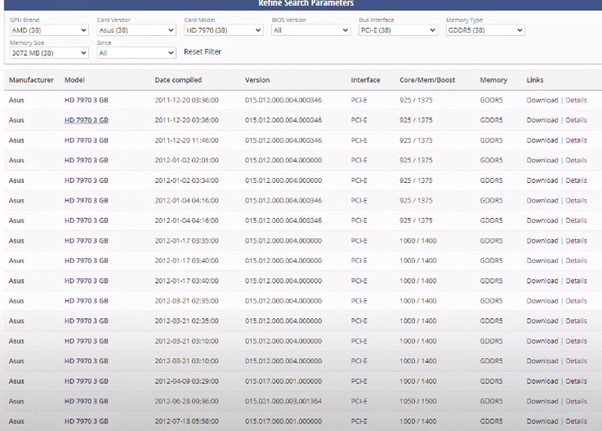Download the BIOS compiled 2011-12-20 11:46:00
This screenshot has height=431, width=602.
click(542, 140)
